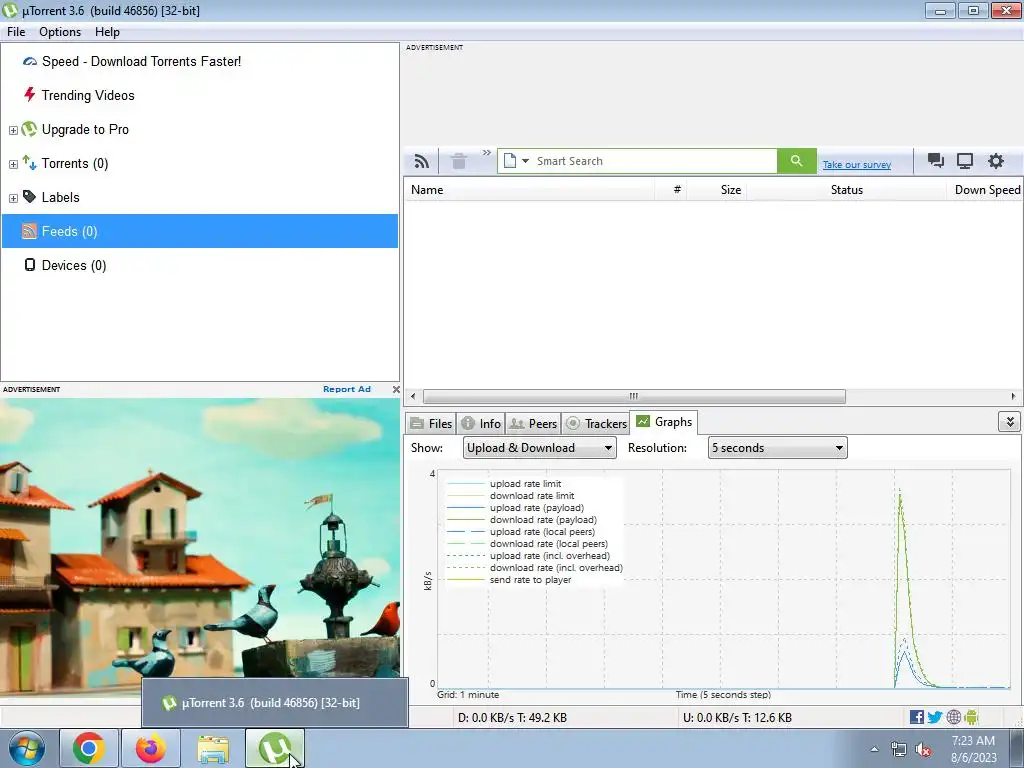
Task: Switch to the Info tab
Action: click(x=481, y=424)
